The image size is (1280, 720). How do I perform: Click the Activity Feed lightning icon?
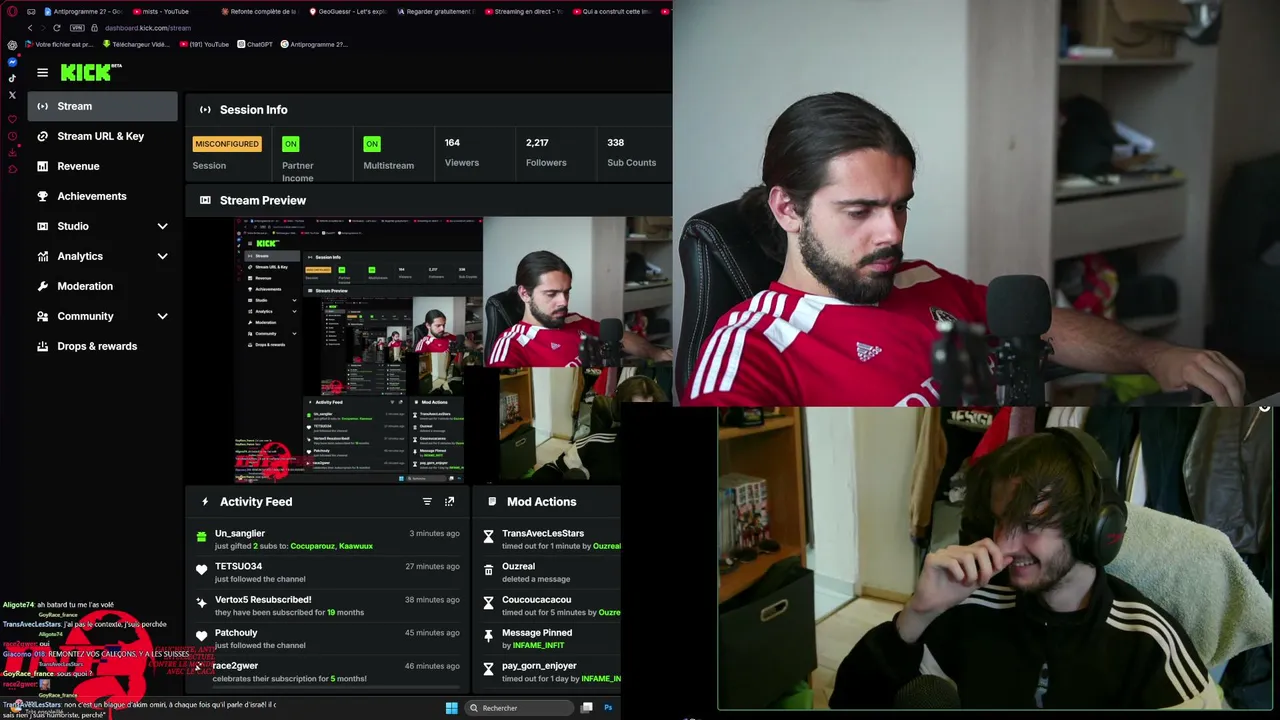205,502
